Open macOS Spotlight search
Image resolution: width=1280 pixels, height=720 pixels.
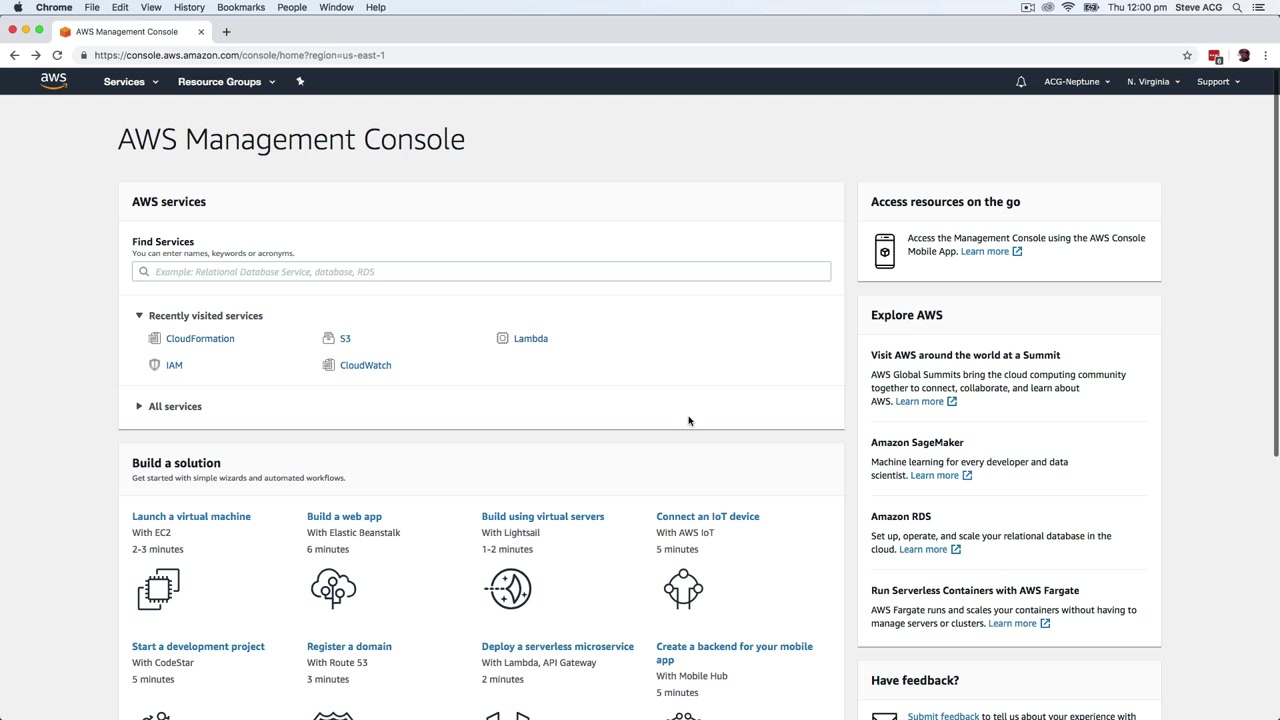click(1237, 7)
